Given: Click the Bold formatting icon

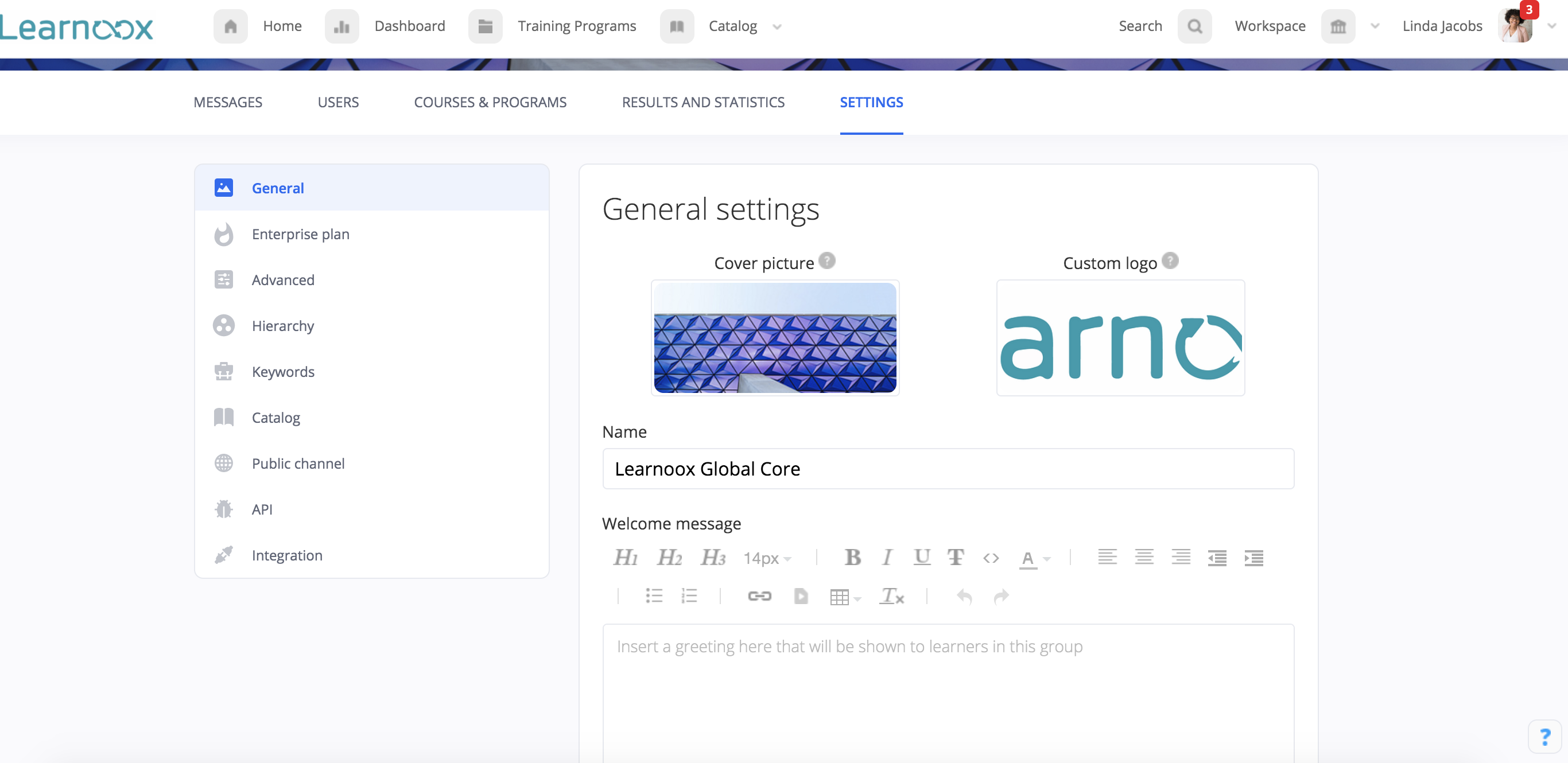Looking at the screenshot, I should click(x=852, y=558).
